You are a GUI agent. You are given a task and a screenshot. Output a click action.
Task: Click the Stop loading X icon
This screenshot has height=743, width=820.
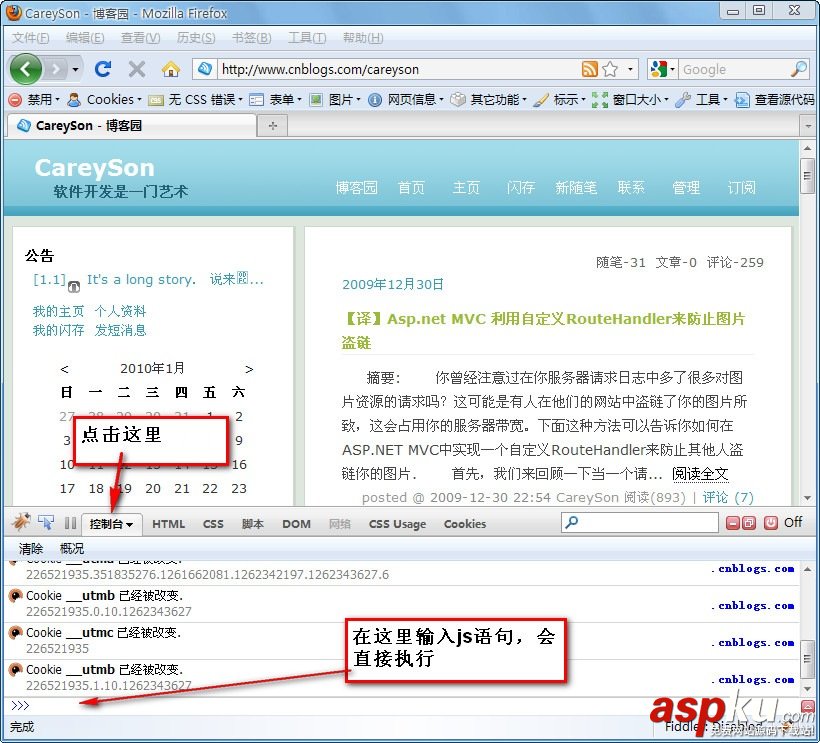(136, 69)
